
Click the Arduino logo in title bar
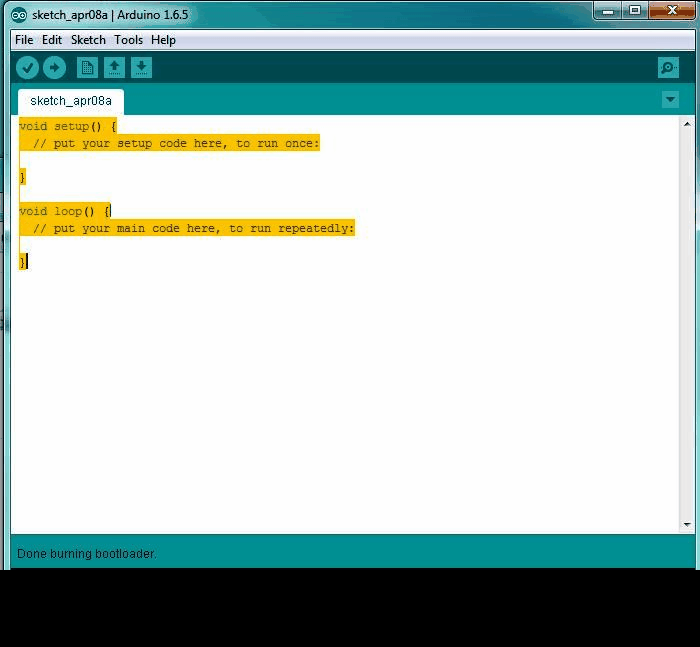19,15
